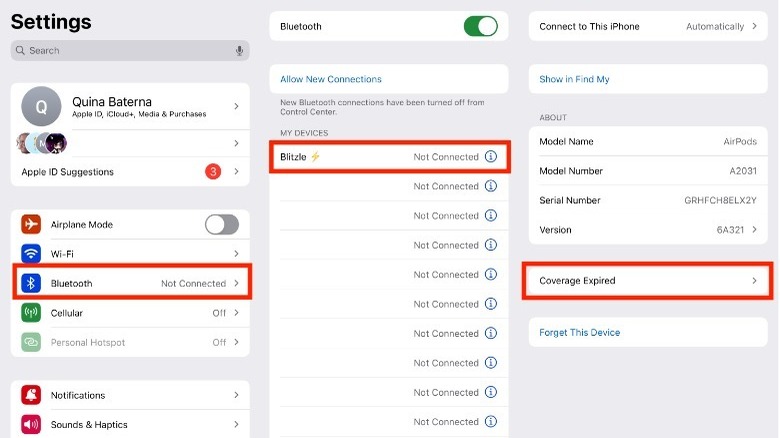Turn off the Bluetooth switch
The width and height of the screenshot is (780, 438).
pyautogui.click(x=480, y=27)
